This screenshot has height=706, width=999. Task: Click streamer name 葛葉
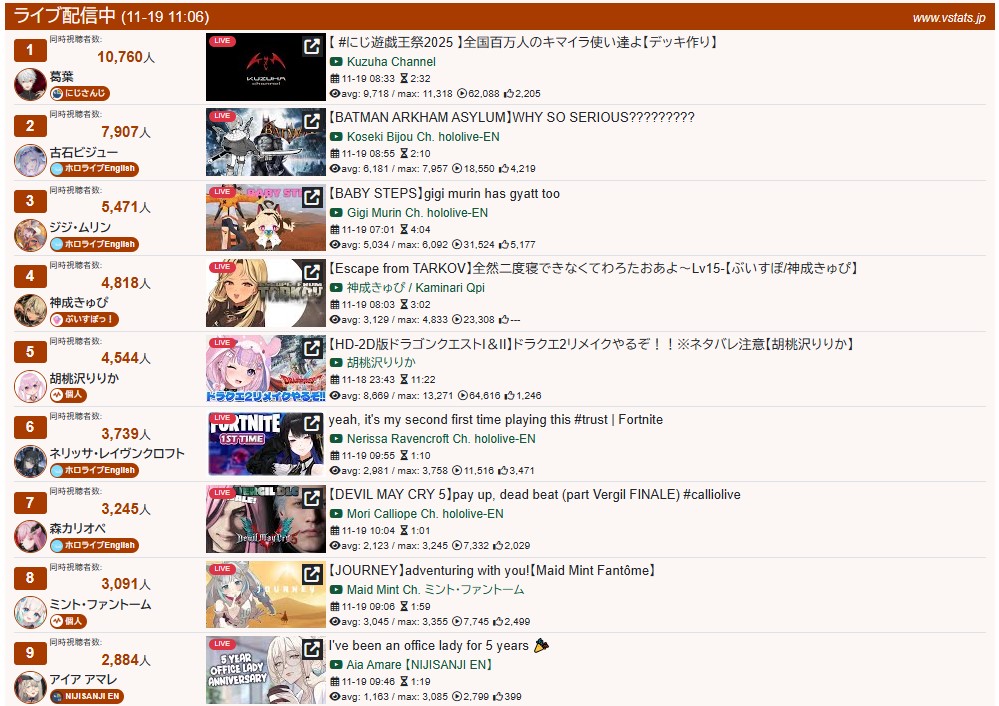pos(62,76)
